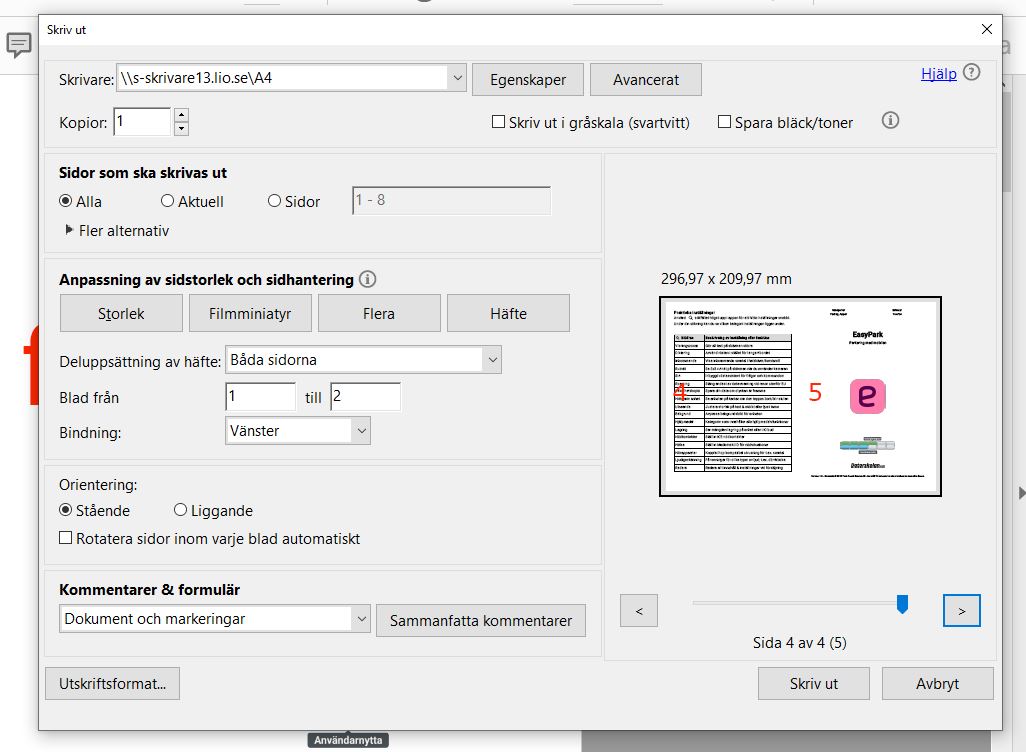Click the preview zoom slider handle

[x=902, y=602]
